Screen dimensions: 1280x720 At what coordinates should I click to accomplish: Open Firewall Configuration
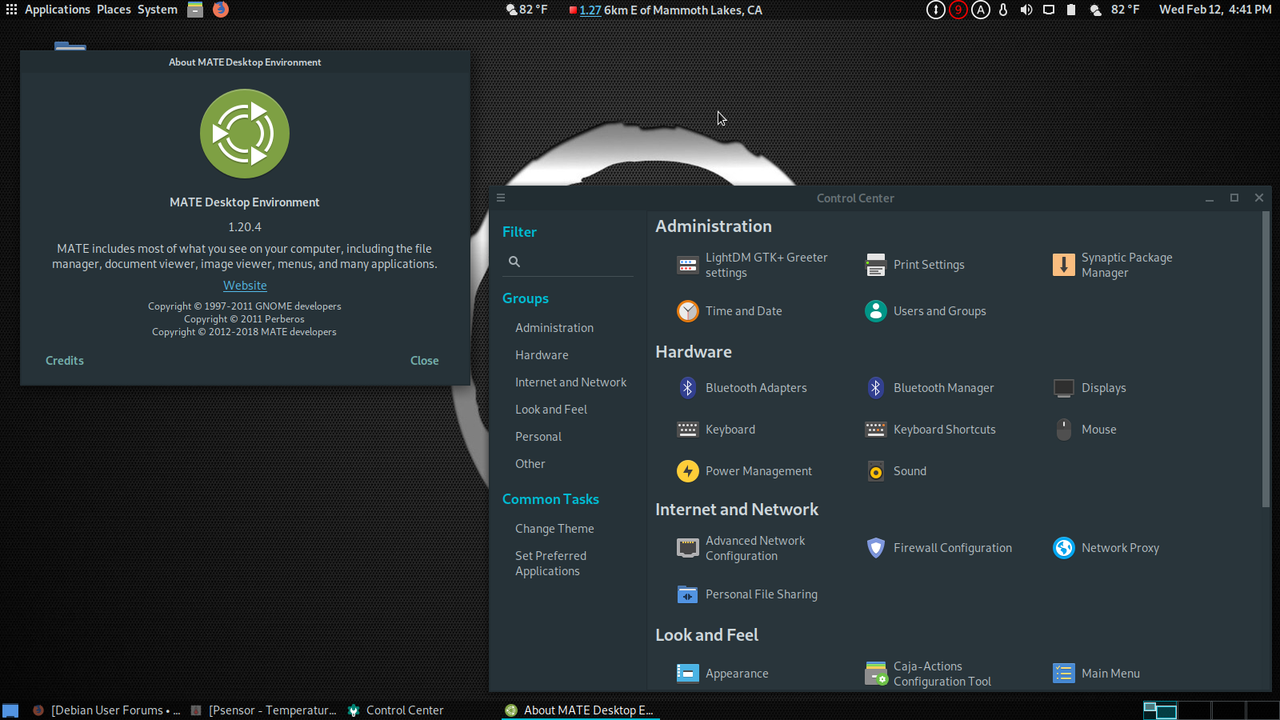pos(938,548)
